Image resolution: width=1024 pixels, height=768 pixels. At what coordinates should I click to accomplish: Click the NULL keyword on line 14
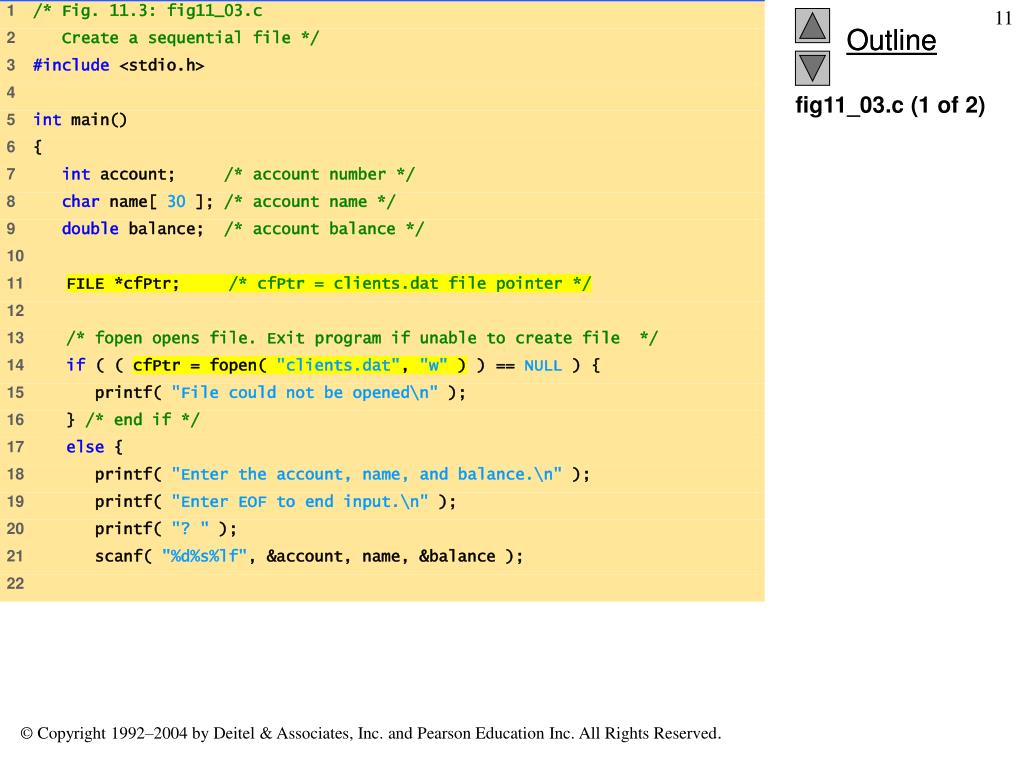(x=543, y=365)
